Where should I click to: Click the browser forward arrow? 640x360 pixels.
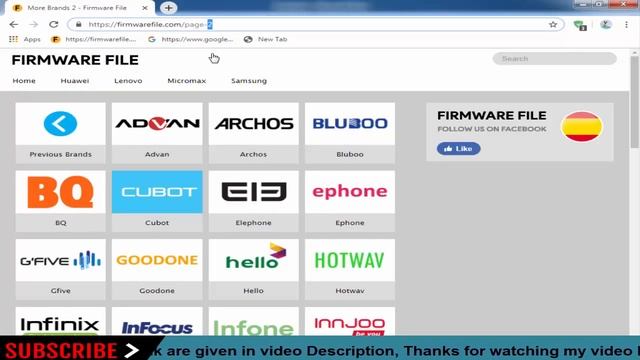tap(33, 24)
